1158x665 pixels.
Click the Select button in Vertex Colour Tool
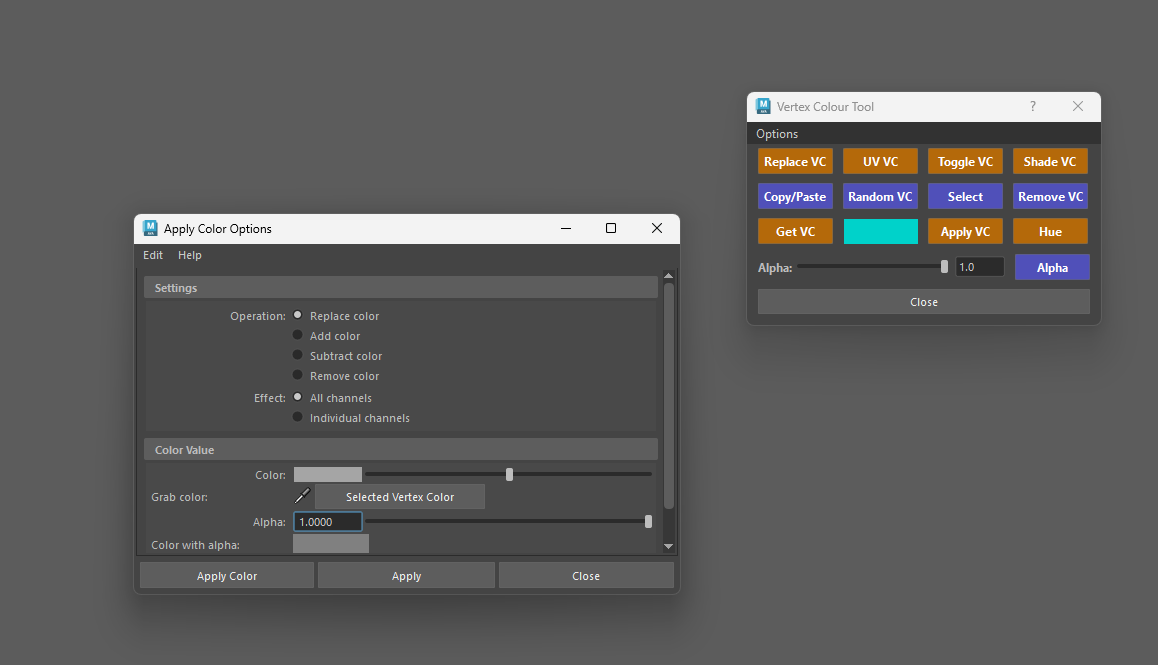[965, 197]
